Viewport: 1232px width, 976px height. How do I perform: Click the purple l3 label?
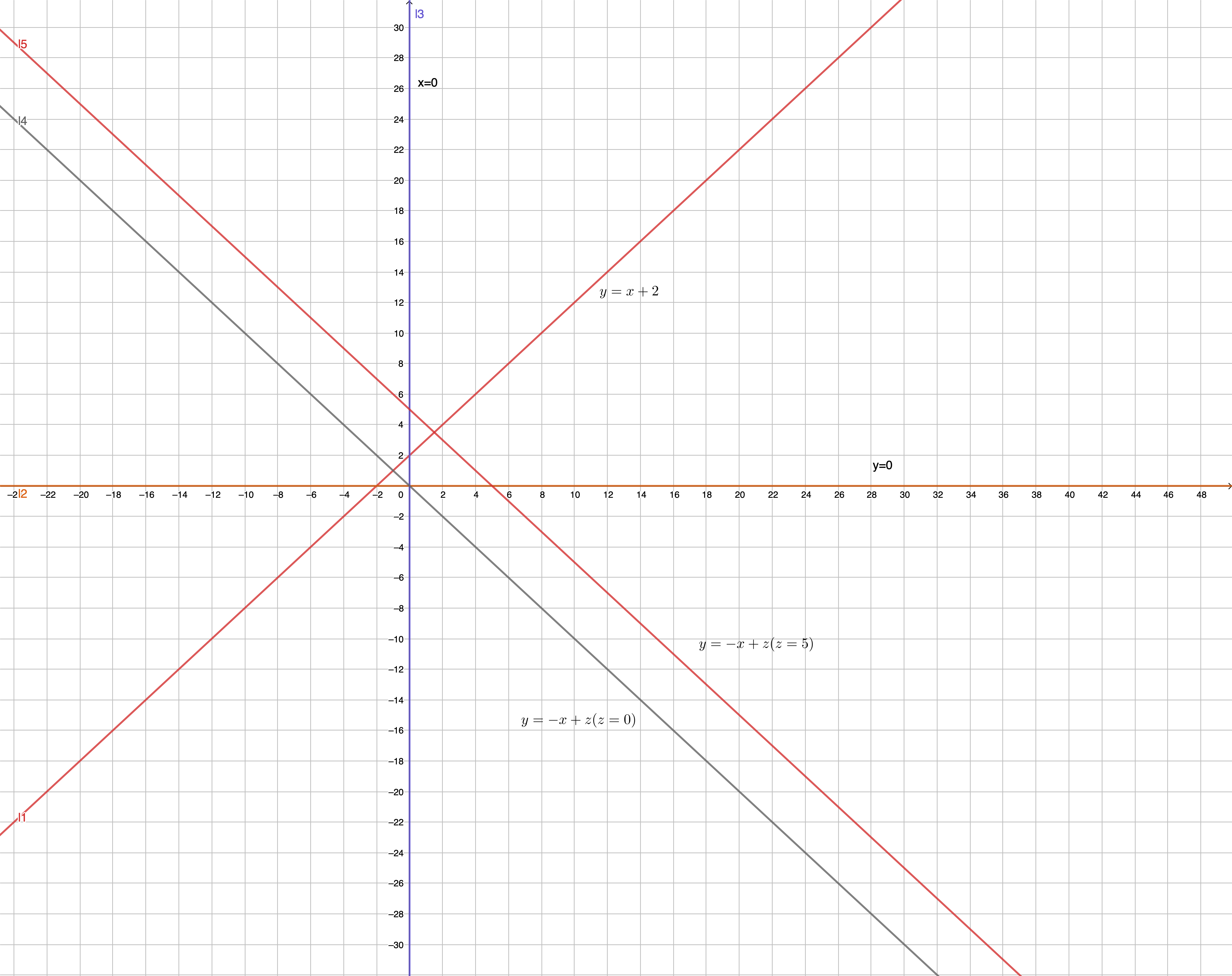pos(419,14)
